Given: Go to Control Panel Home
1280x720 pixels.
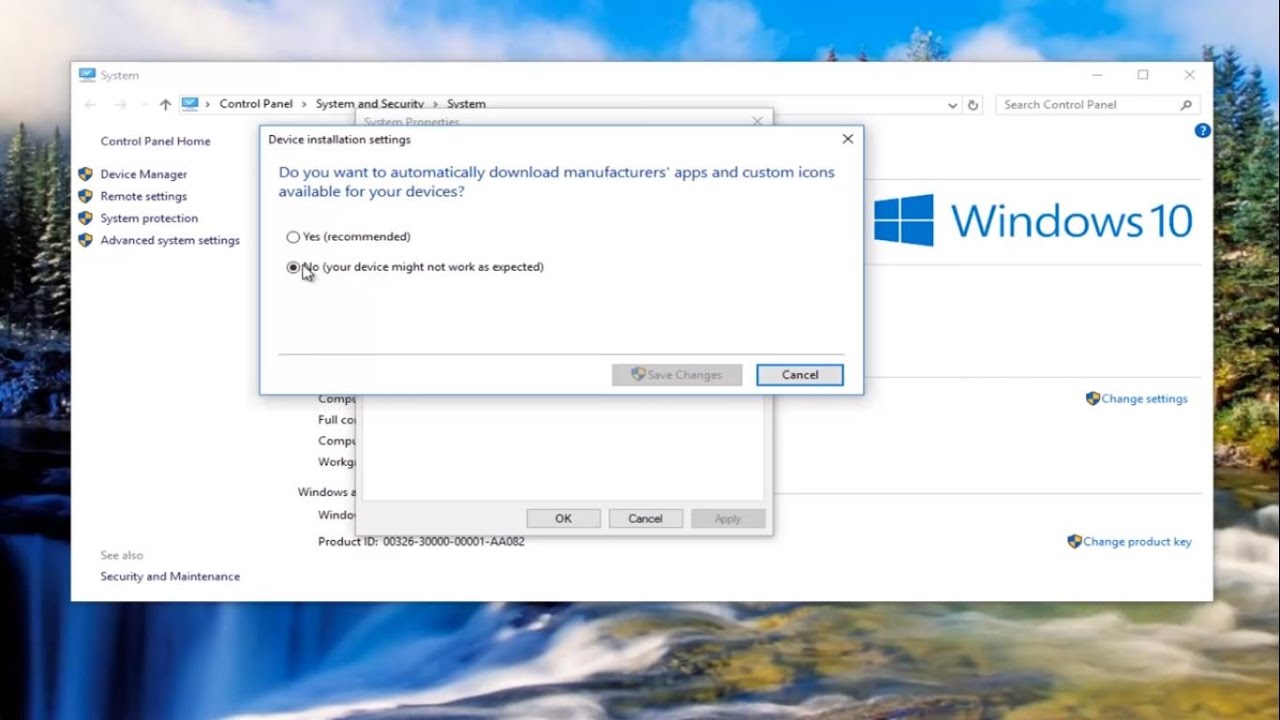Looking at the screenshot, I should coord(155,141).
